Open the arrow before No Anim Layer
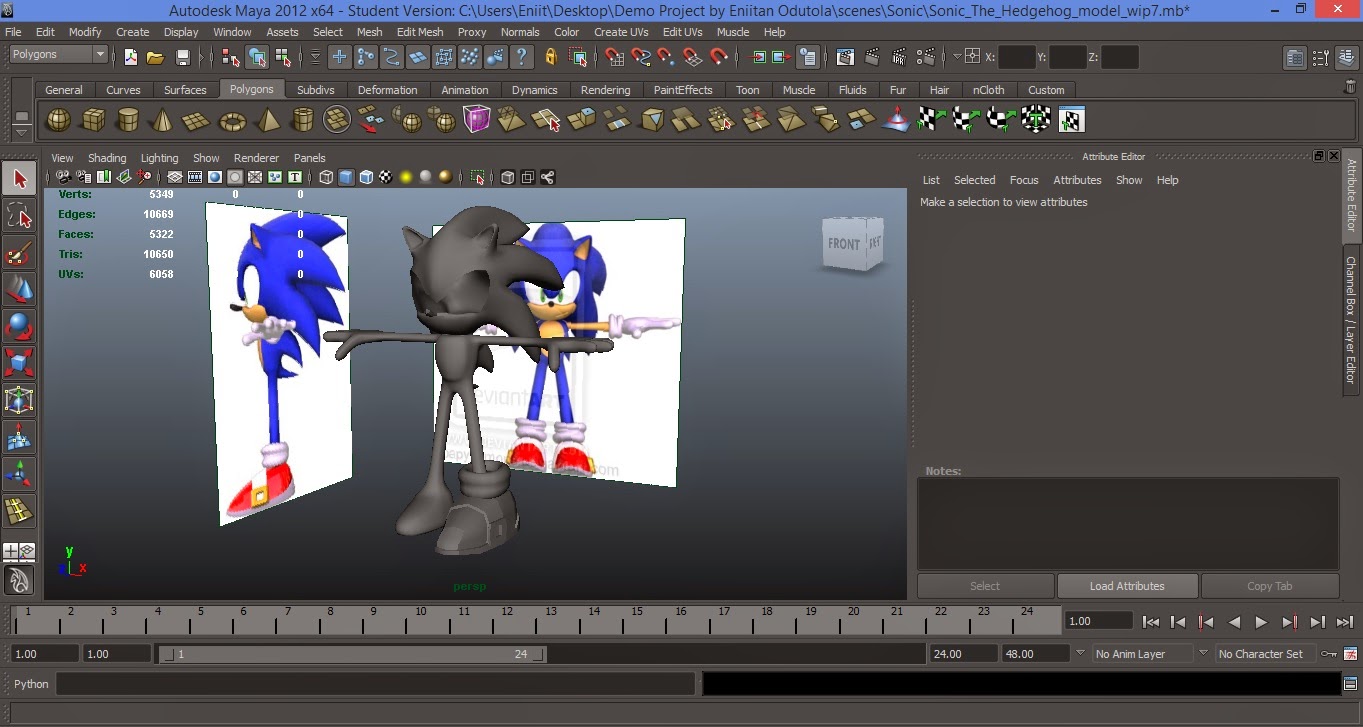The image size is (1363, 727). 1079,653
